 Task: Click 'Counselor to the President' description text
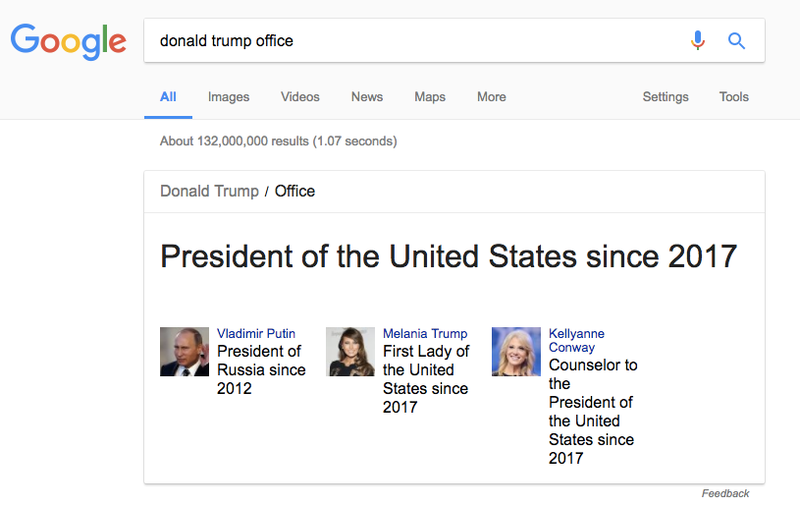click(x=593, y=411)
